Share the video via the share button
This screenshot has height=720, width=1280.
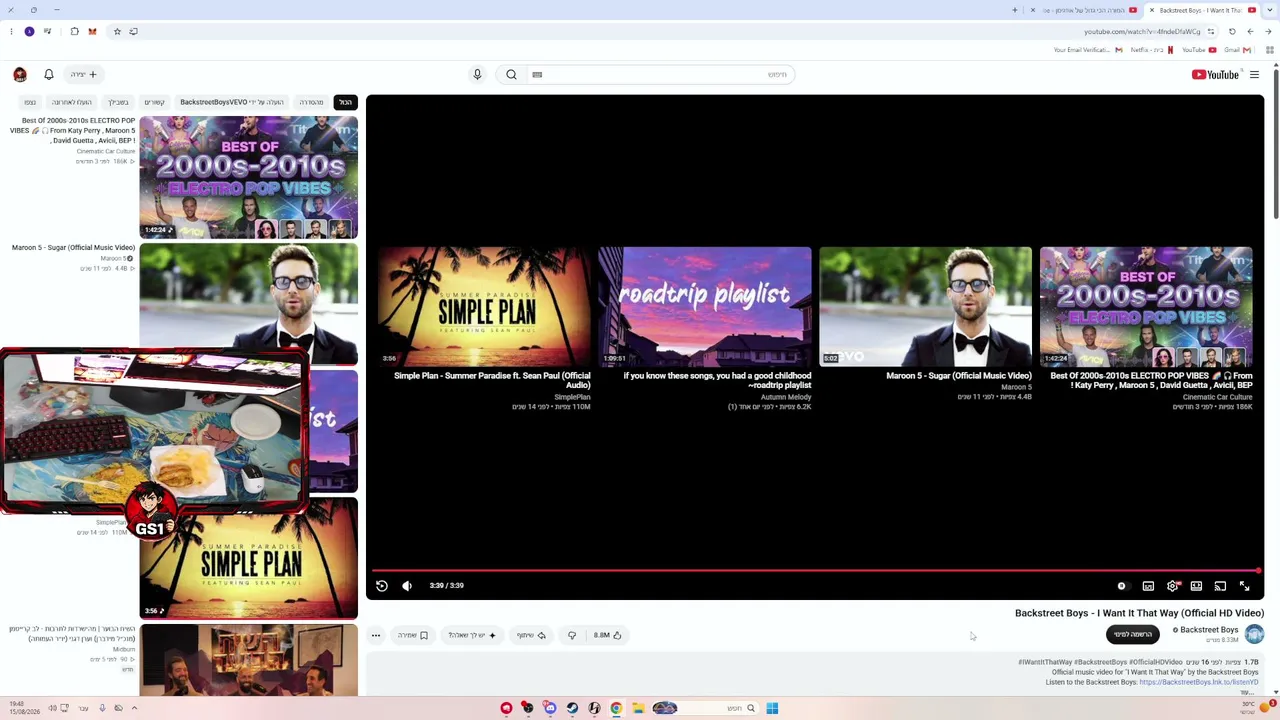tap(531, 635)
